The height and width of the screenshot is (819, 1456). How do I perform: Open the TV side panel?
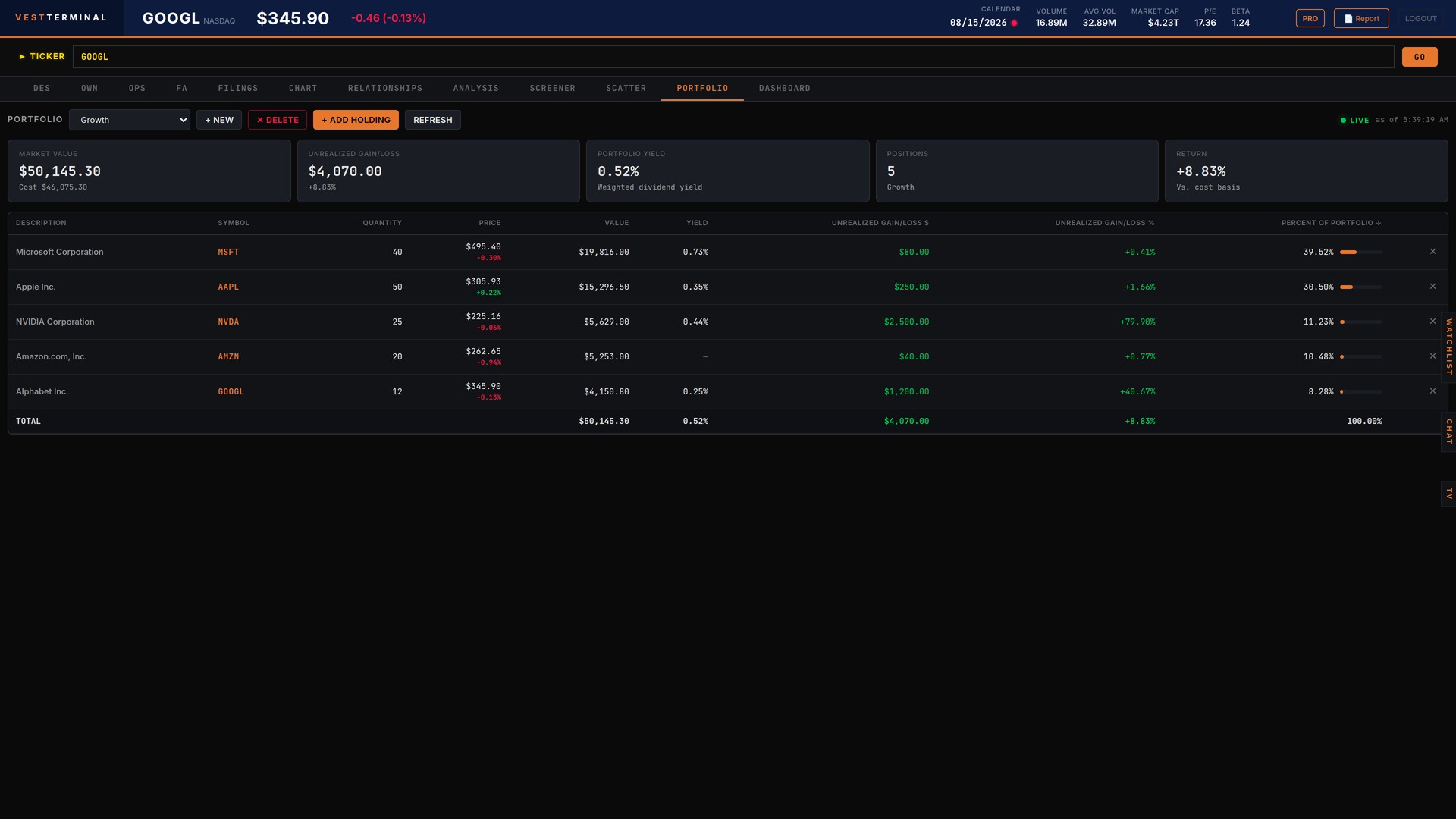pyautogui.click(x=1448, y=494)
